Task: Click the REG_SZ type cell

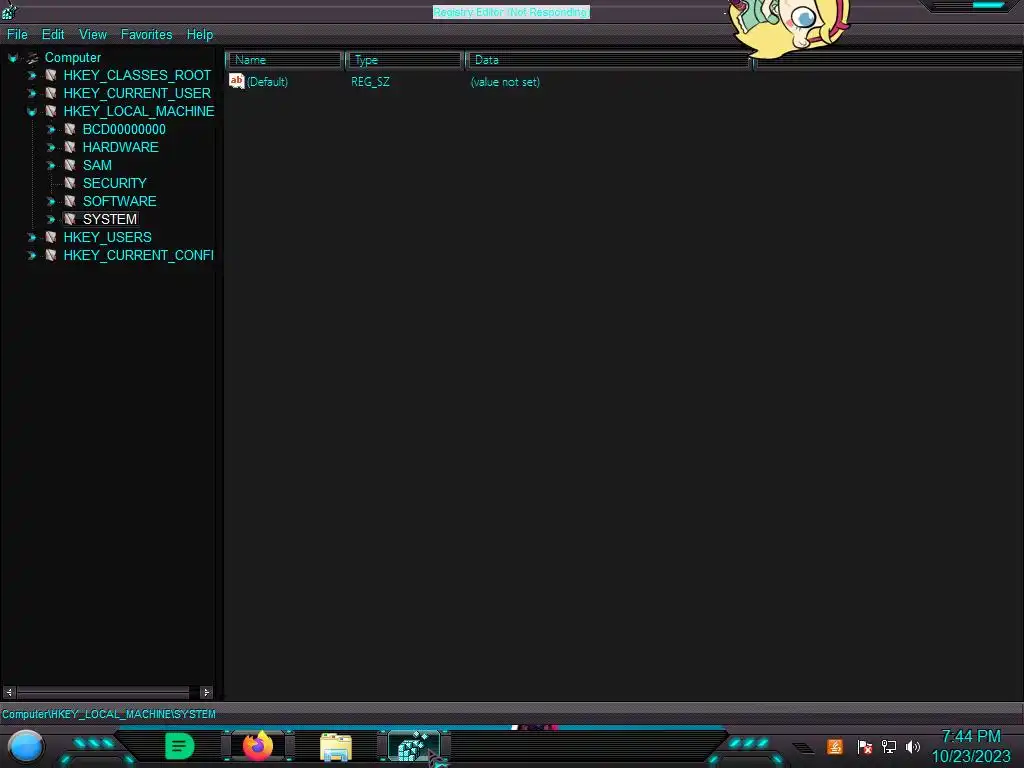Action: pyautogui.click(x=370, y=82)
